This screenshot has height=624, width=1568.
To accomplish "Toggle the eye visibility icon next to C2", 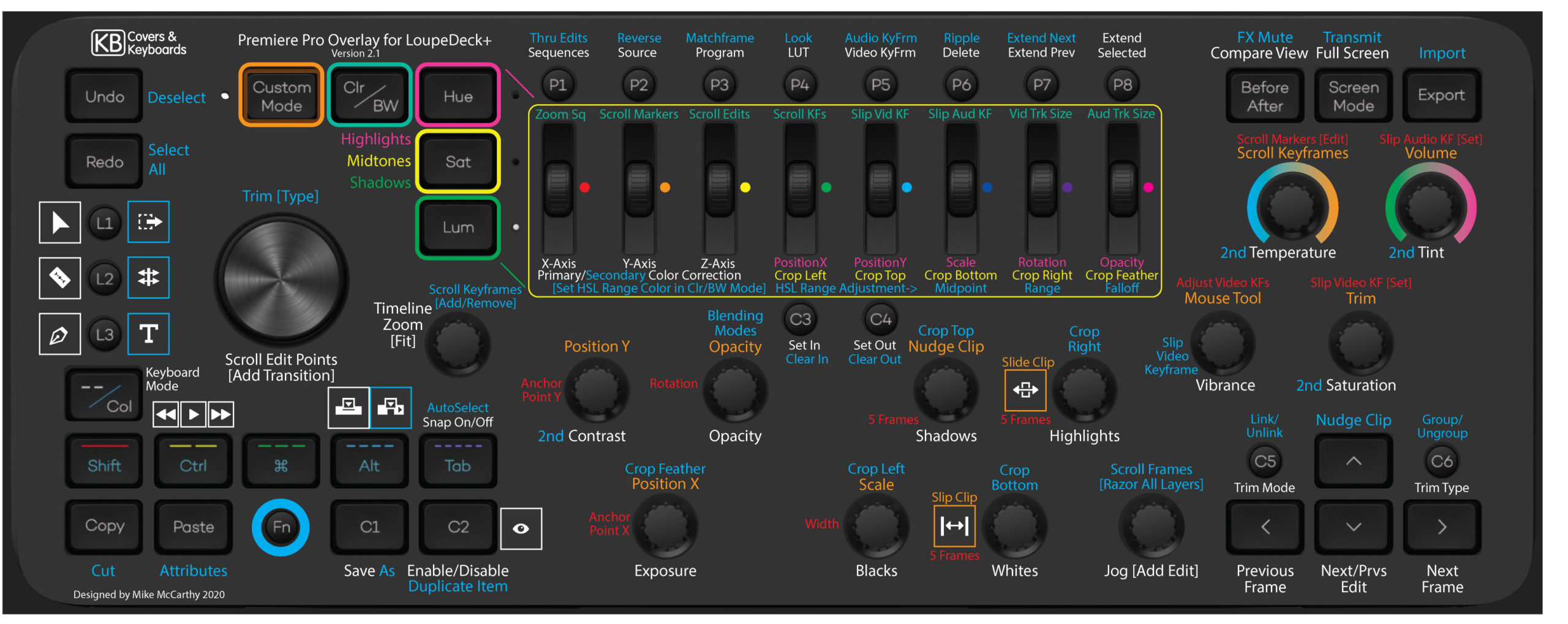I will point(521,528).
